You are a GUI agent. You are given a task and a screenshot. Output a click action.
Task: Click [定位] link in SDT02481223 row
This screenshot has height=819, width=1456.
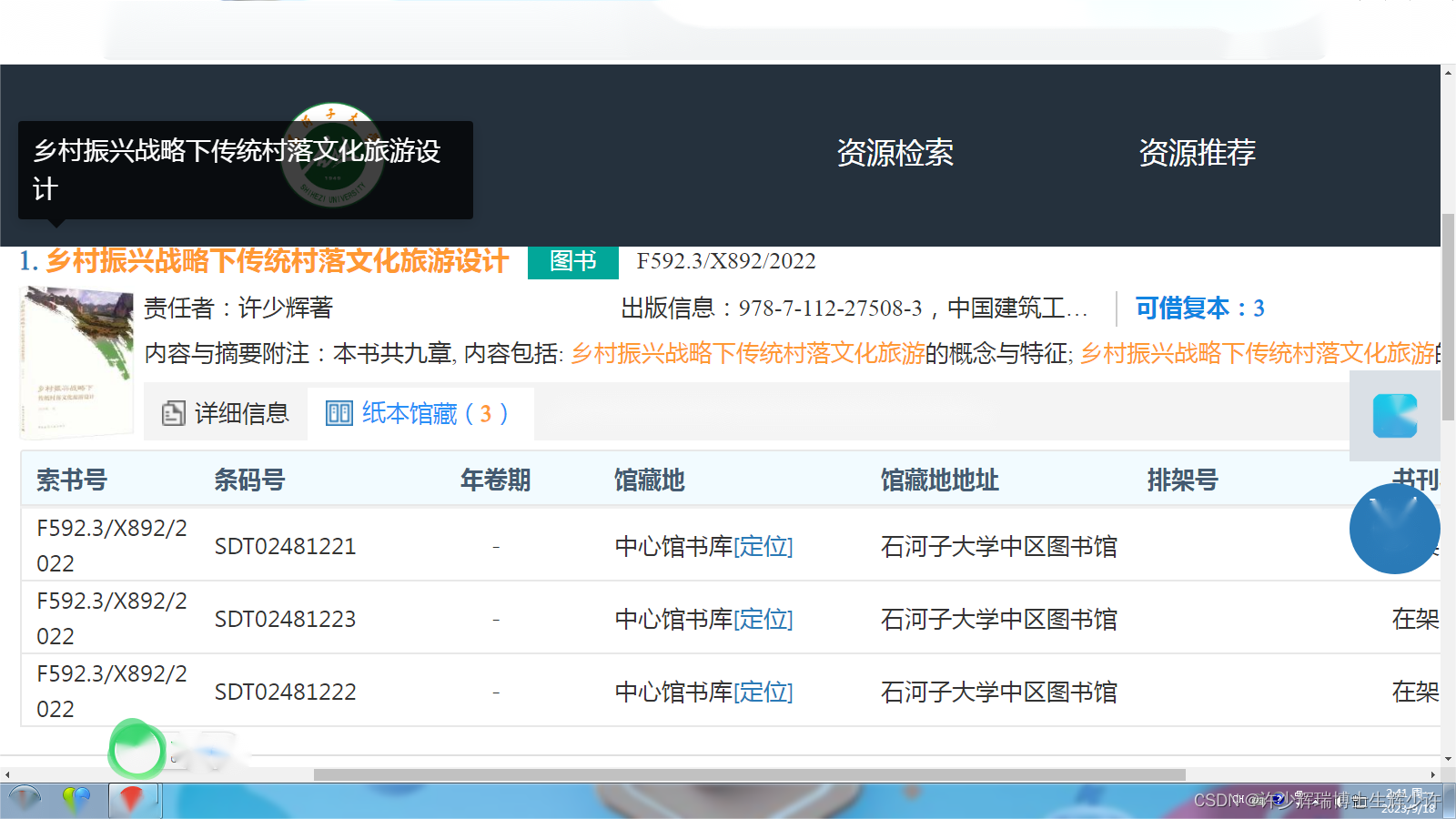click(x=763, y=619)
